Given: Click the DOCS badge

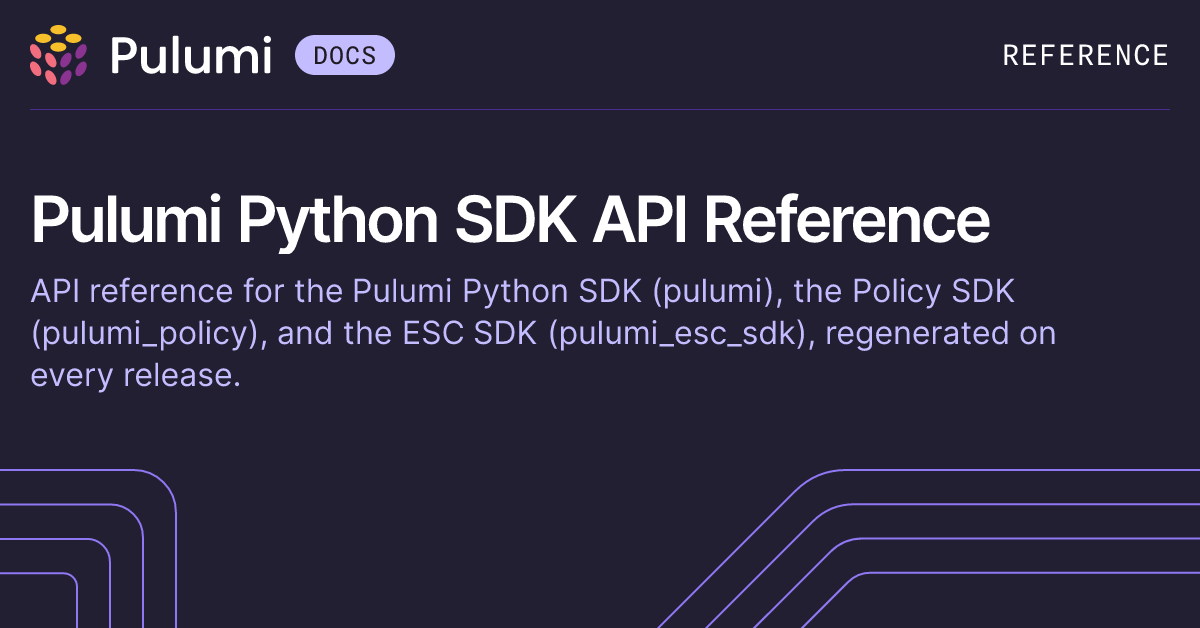Looking at the screenshot, I should [x=345, y=55].
